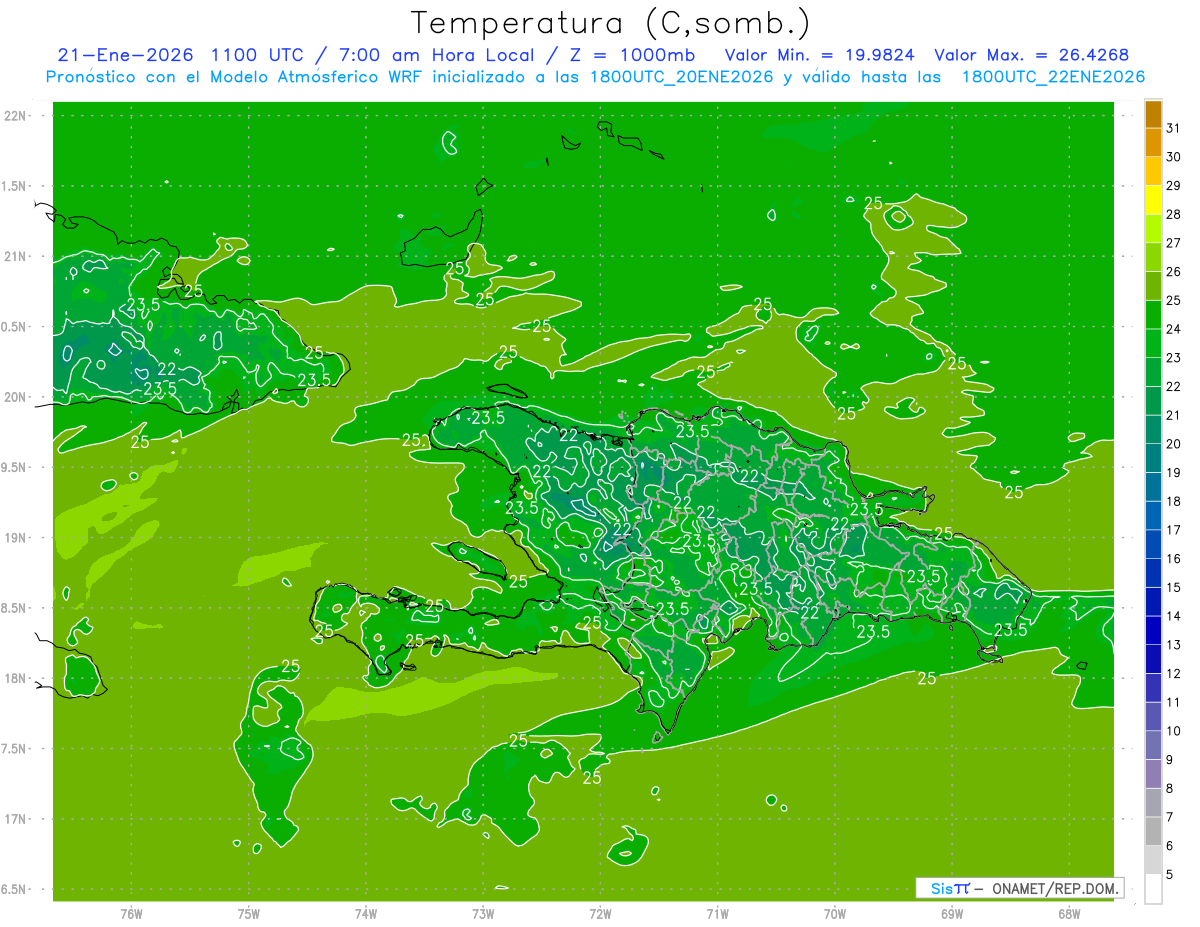Click legend band between 20 and 21

tap(1153, 429)
